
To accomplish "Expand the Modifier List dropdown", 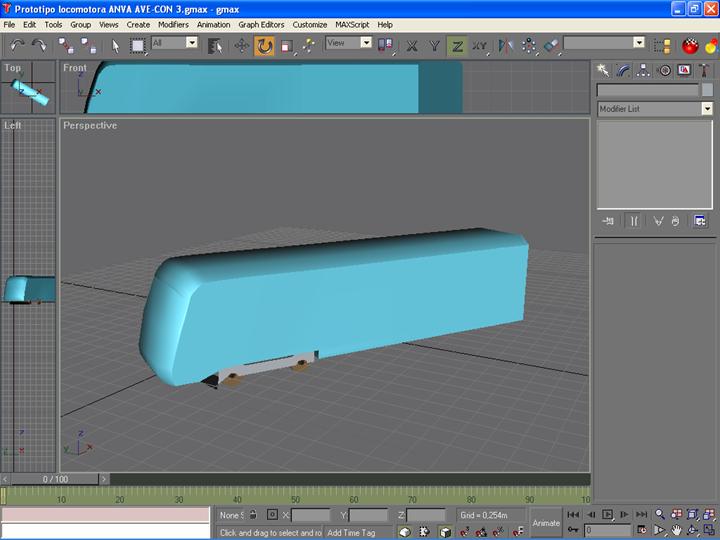I will 707,109.
